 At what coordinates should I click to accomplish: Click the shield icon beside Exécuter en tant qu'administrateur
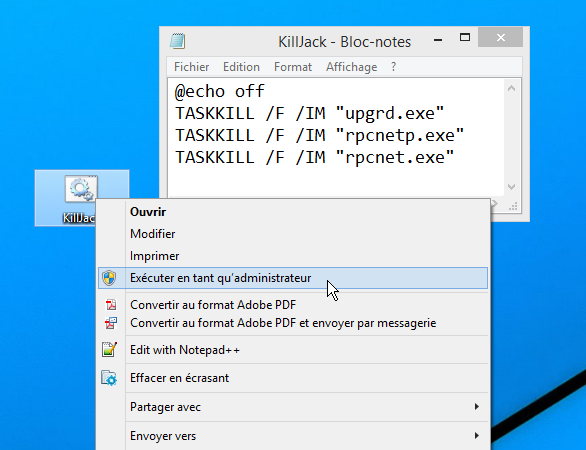point(109,278)
